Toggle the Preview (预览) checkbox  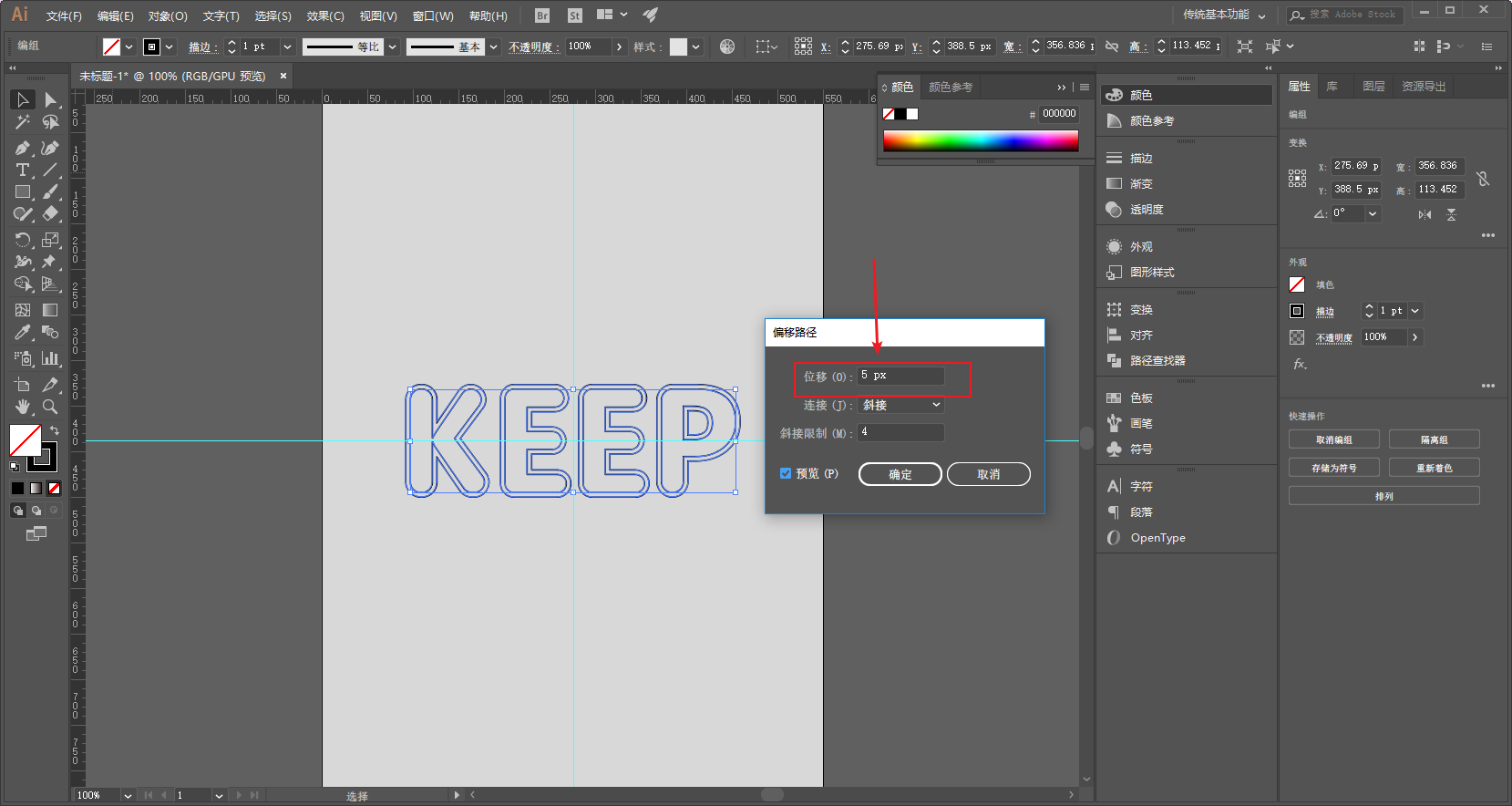click(x=786, y=473)
